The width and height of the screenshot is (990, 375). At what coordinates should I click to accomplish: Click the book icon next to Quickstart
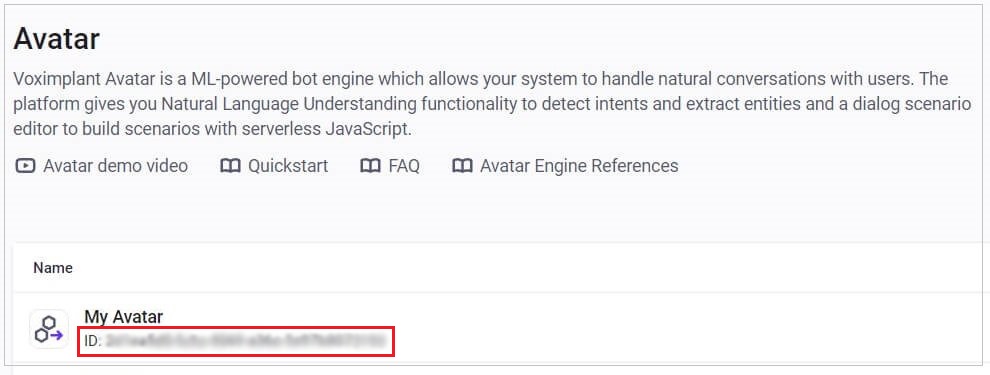(230, 166)
